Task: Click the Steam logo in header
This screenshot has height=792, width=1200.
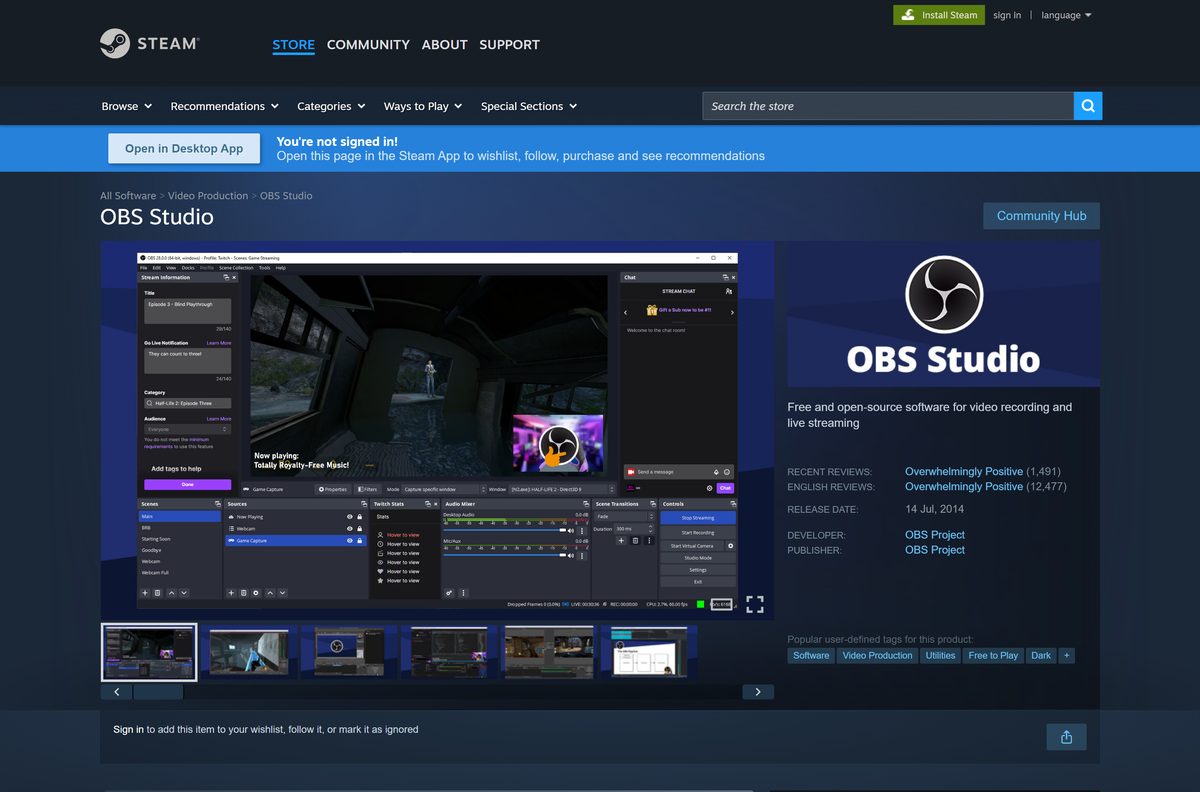Action: pos(150,44)
